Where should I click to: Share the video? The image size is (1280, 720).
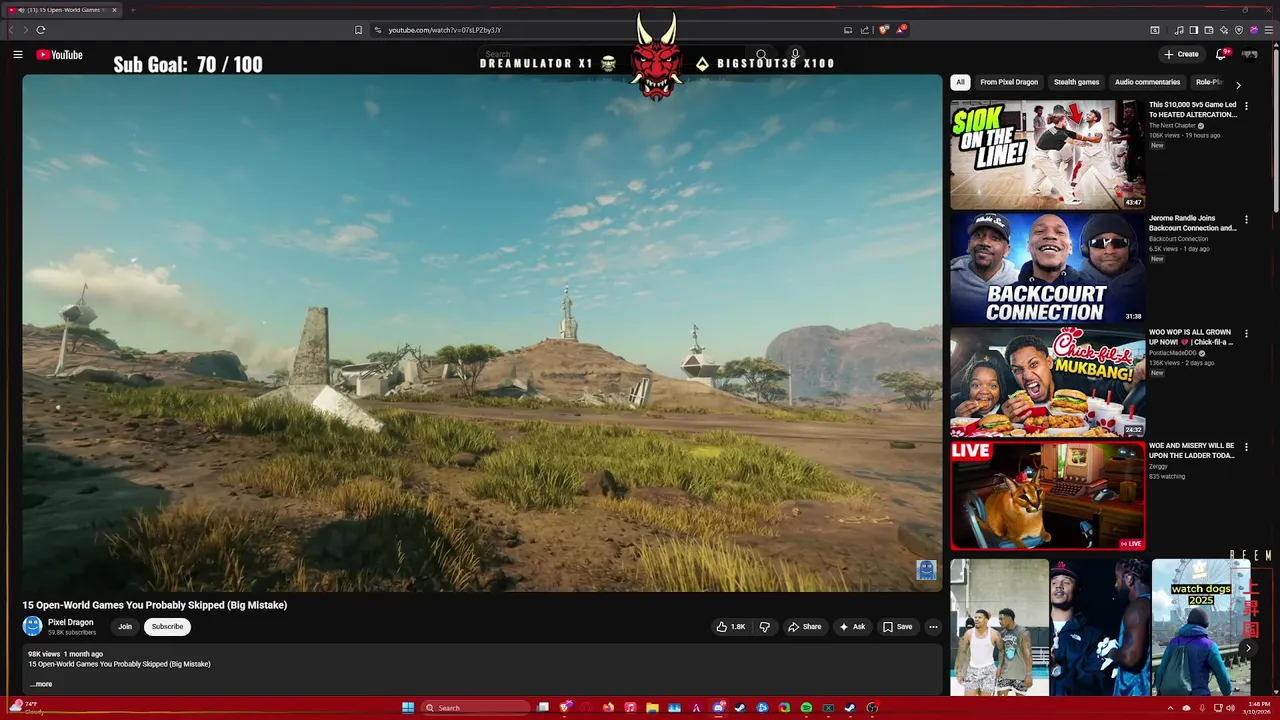pyautogui.click(x=805, y=627)
